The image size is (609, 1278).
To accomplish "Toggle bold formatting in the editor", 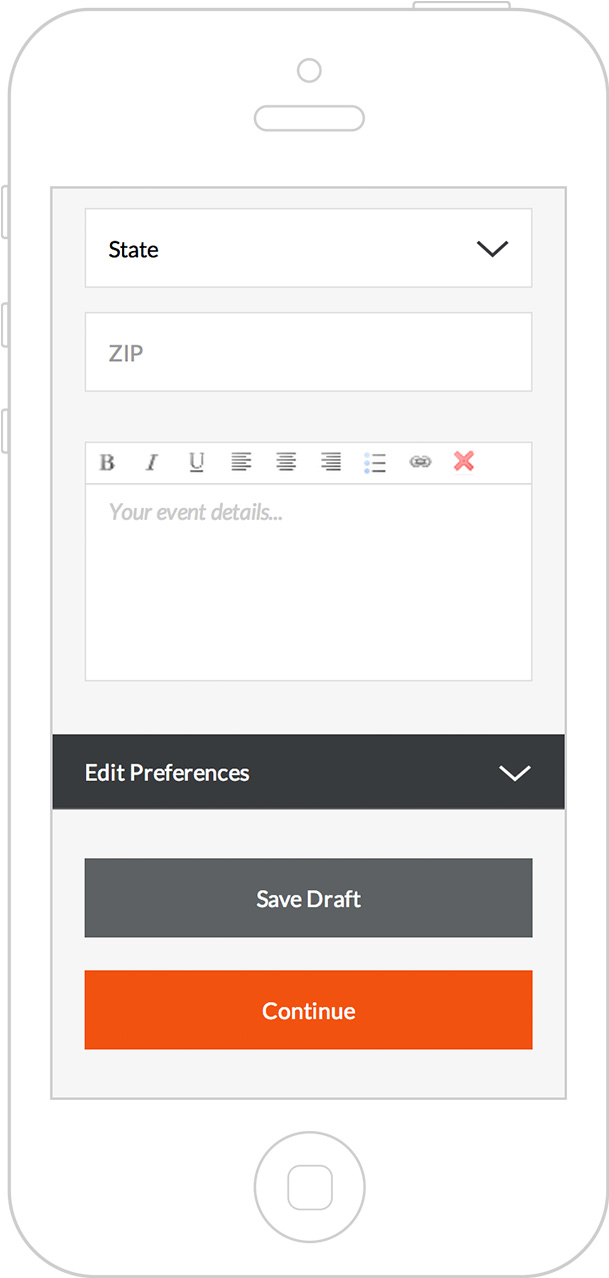I will [x=107, y=462].
